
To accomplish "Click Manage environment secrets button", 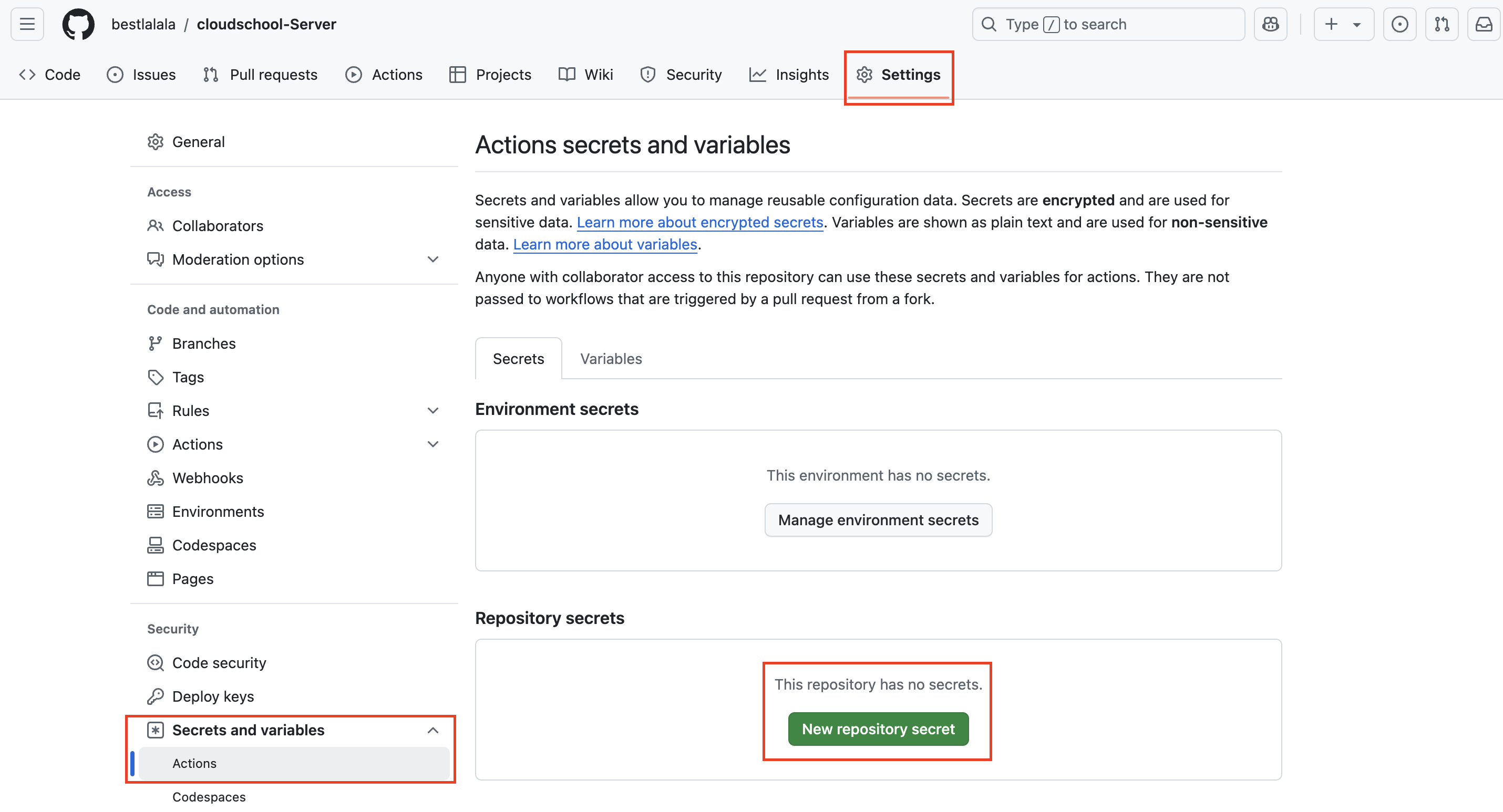I will (x=878, y=520).
